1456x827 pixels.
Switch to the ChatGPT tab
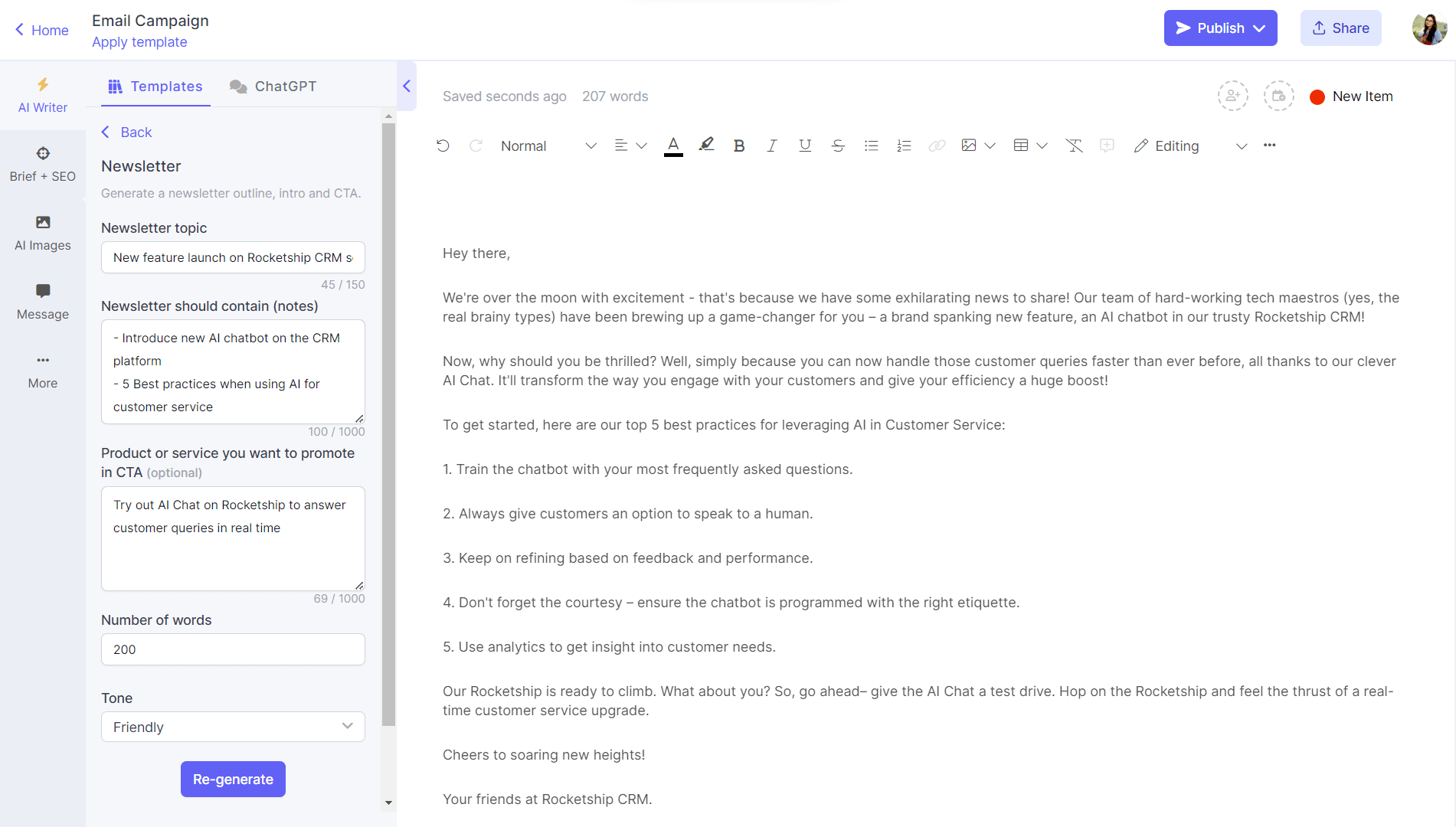pos(273,87)
